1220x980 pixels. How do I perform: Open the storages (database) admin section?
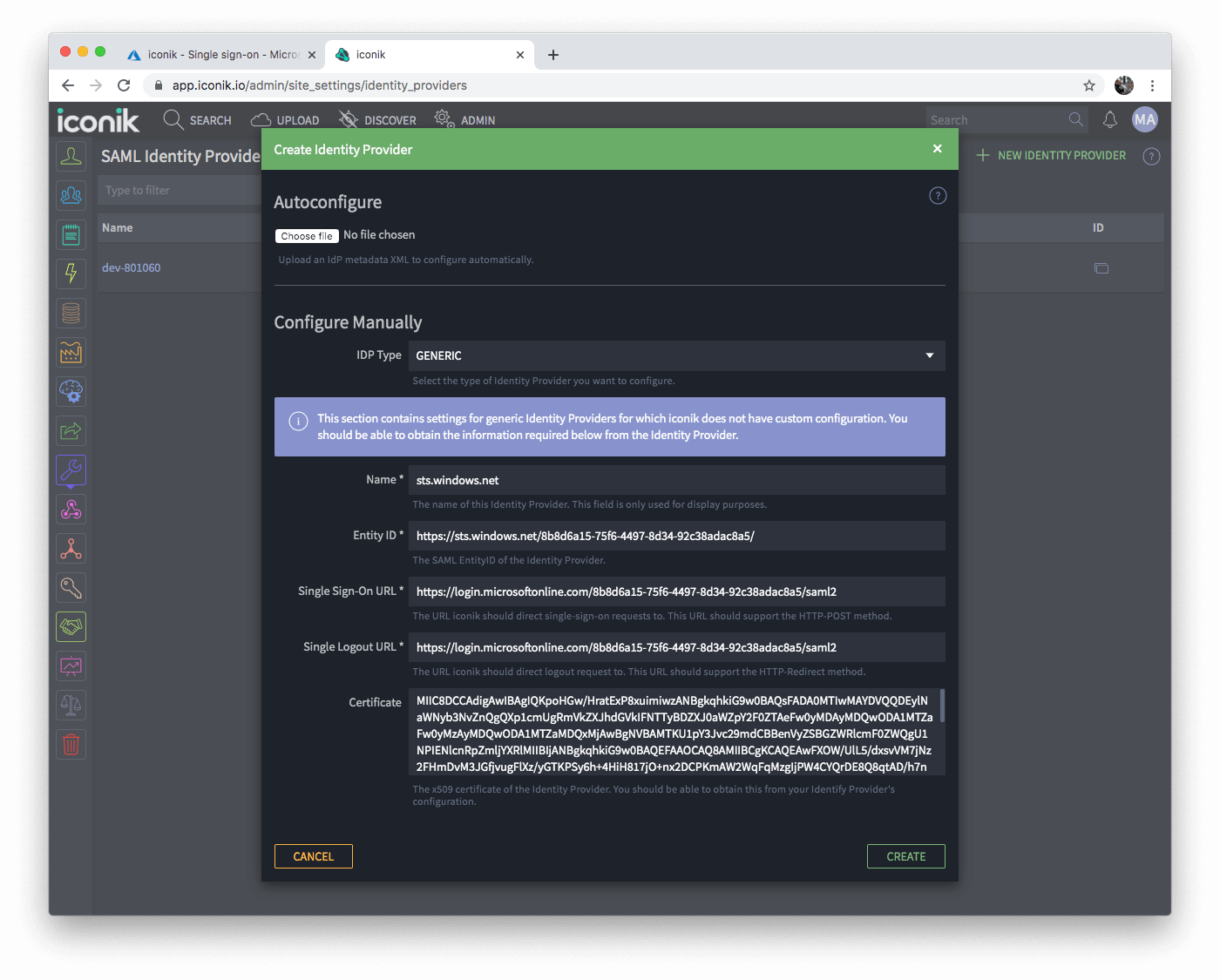point(71,313)
